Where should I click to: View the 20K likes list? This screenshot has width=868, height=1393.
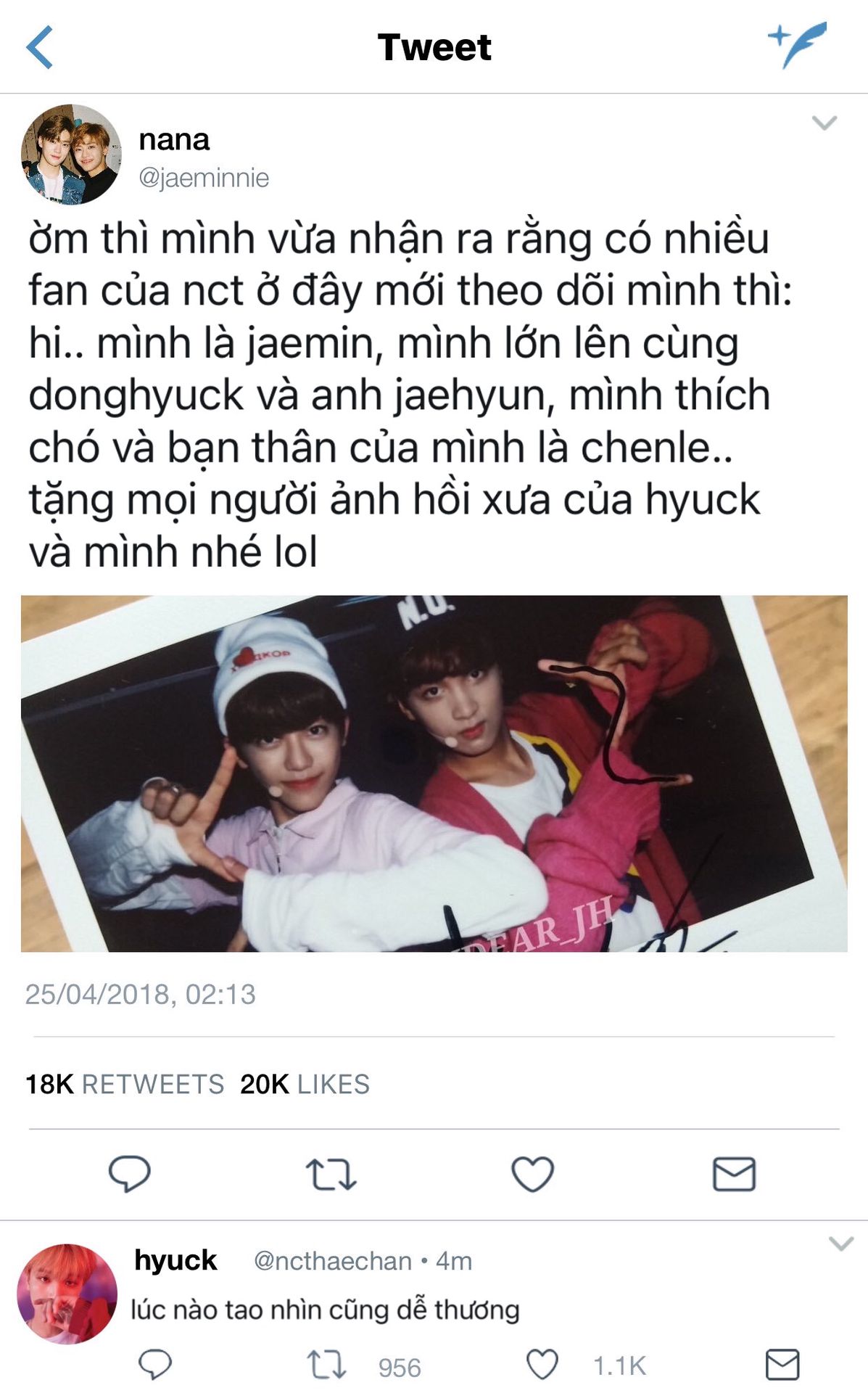point(305,1084)
